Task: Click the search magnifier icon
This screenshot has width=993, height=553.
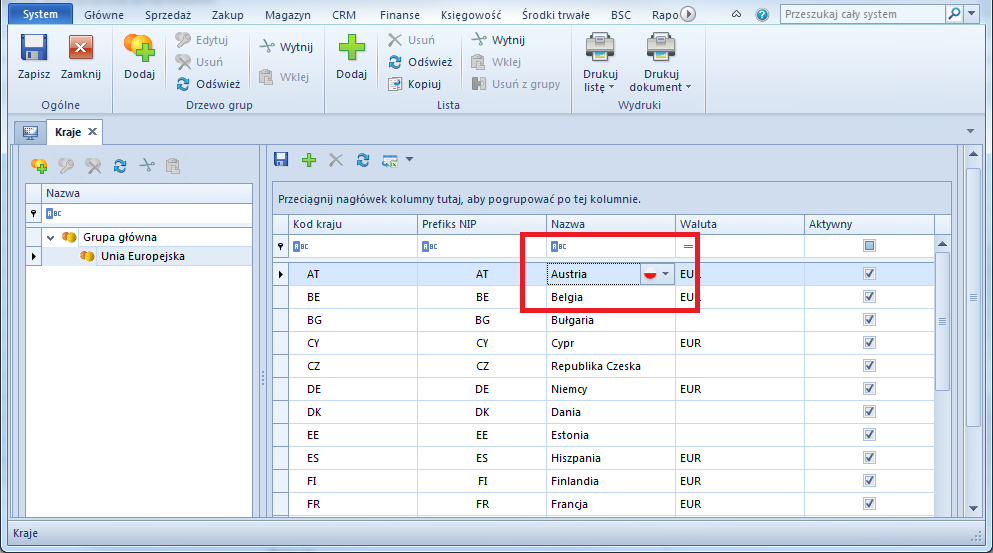Action: pyautogui.click(x=954, y=14)
